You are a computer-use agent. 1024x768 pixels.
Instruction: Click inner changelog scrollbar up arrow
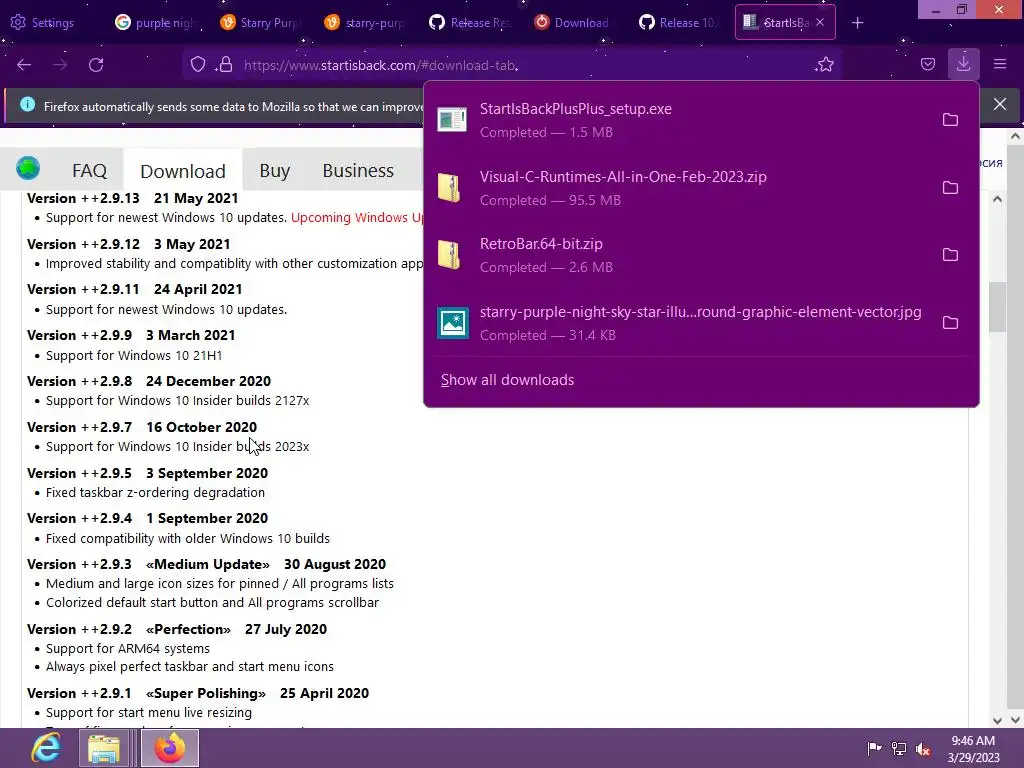click(x=997, y=199)
